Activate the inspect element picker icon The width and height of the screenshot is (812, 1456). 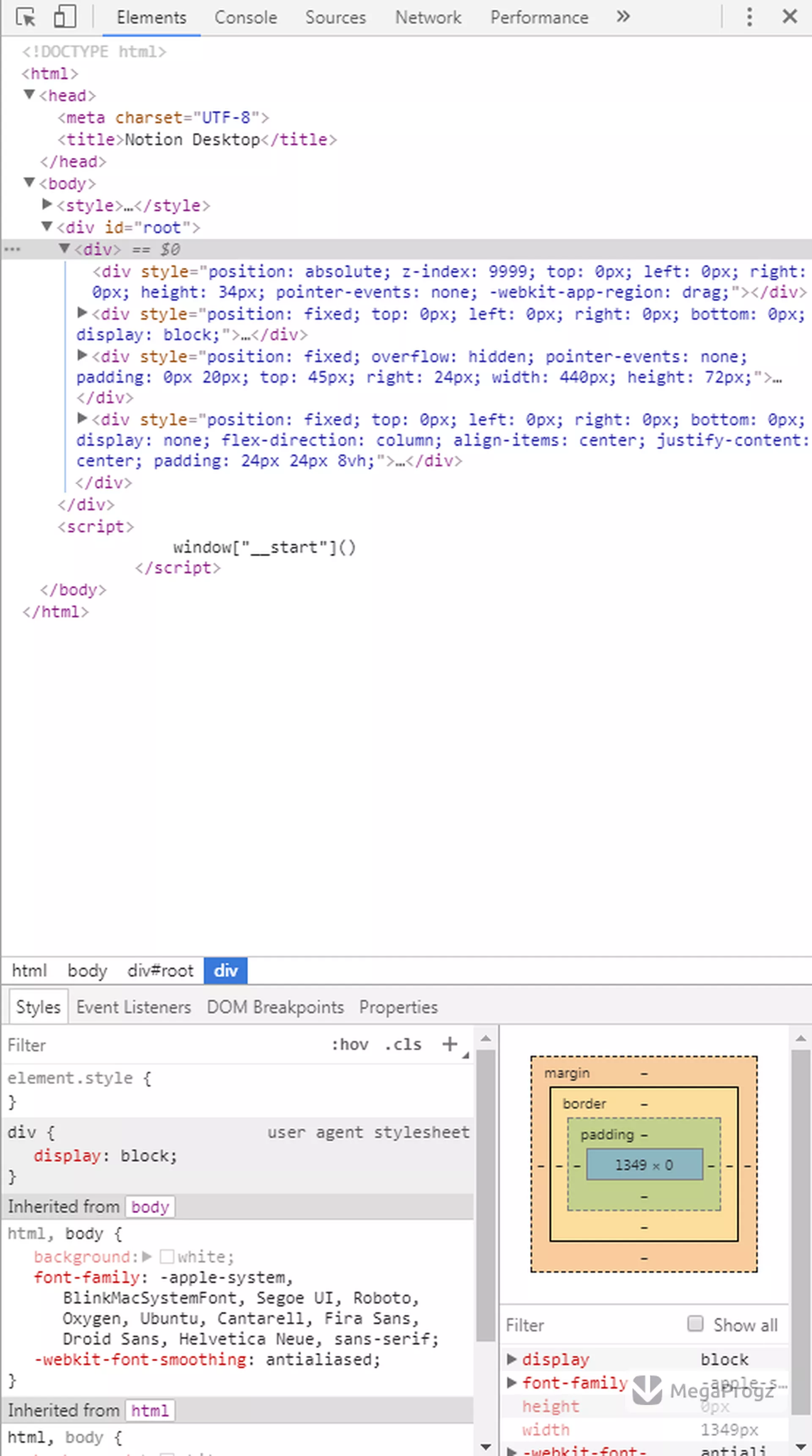pos(25,17)
